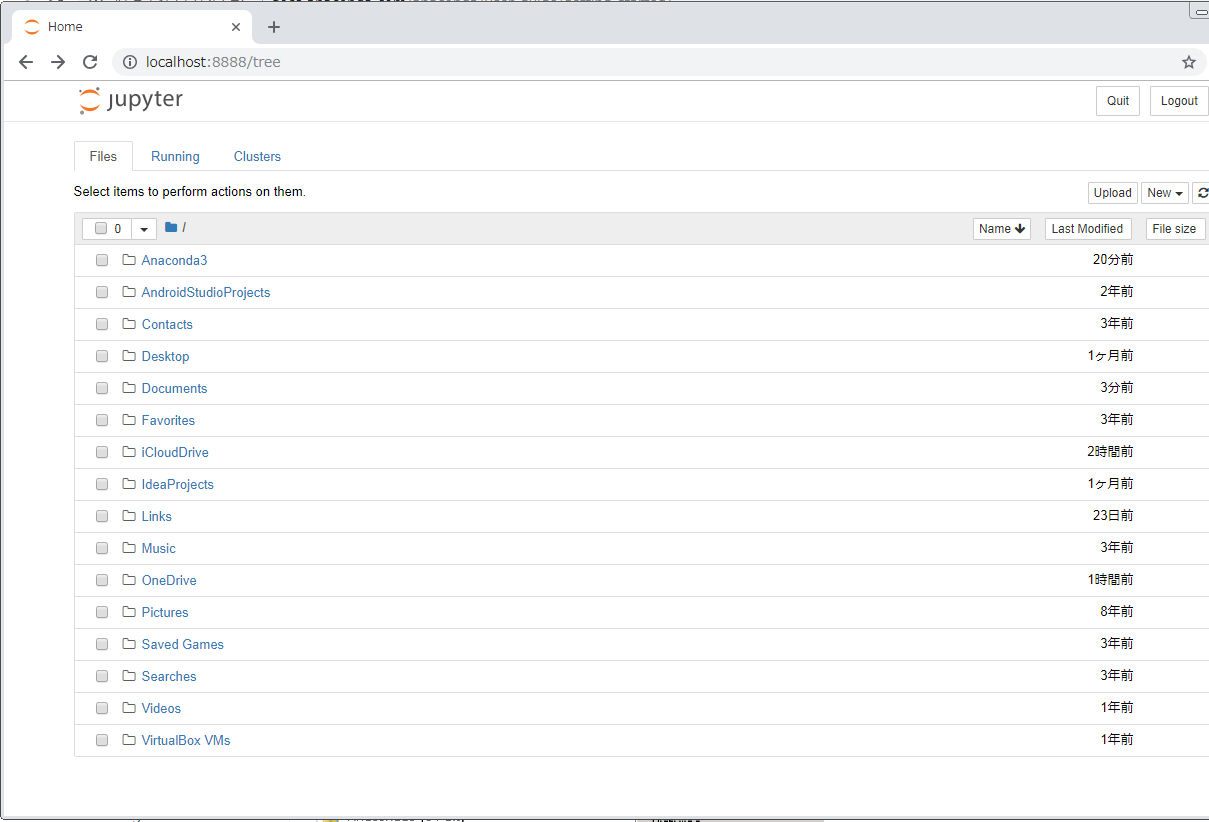Image resolution: width=1209 pixels, height=822 pixels.
Task: Select the OneDrive row checkbox
Action: [102, 580]
